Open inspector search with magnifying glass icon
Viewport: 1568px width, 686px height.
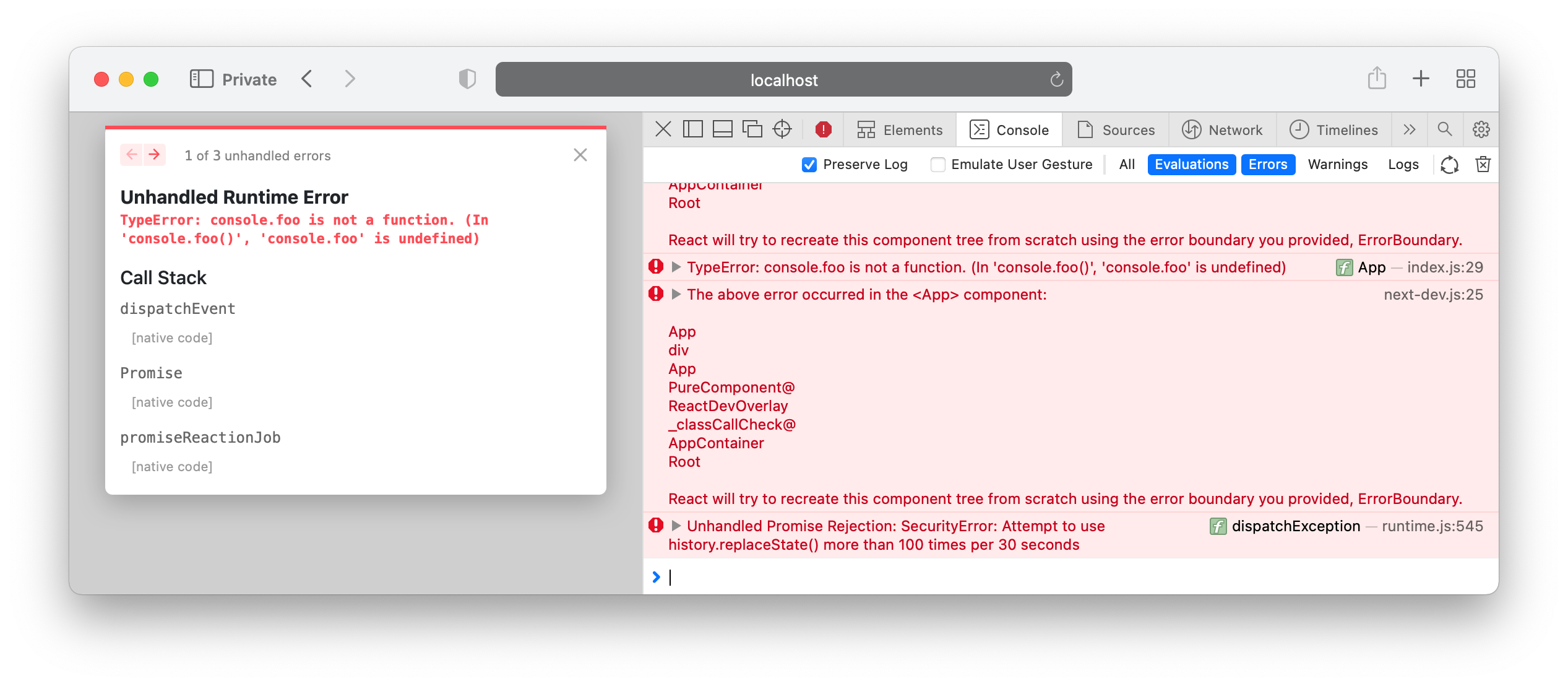click(x=1444, y=129)
